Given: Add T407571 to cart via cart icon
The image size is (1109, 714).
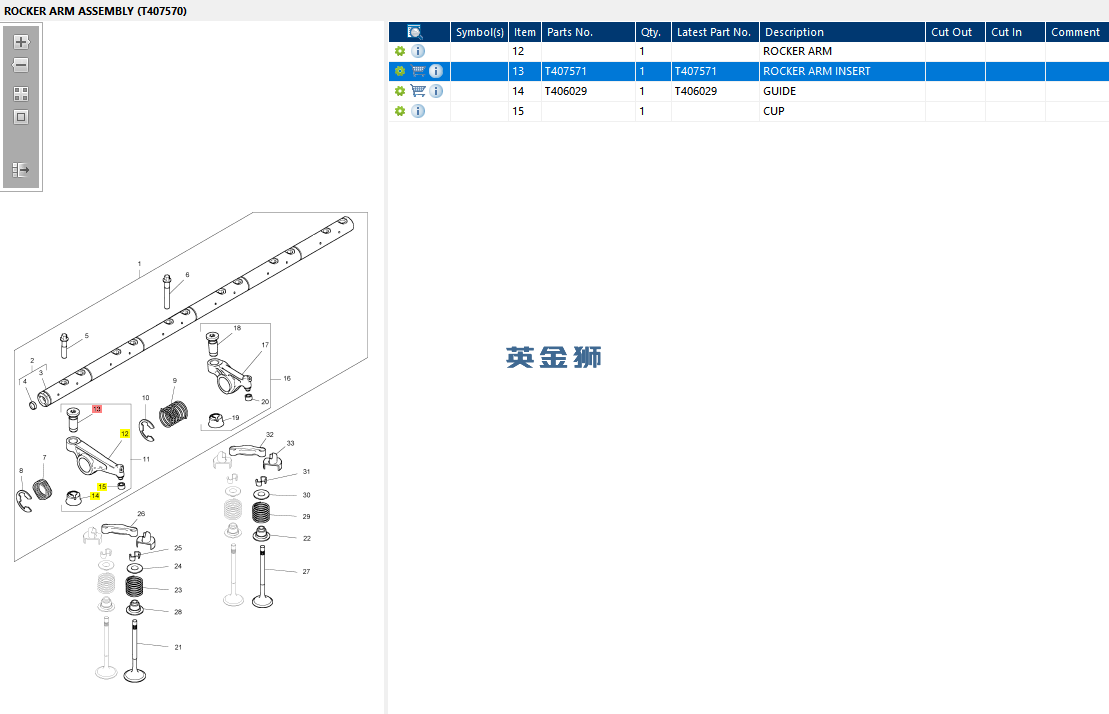Looking at the screenshot, I should [x=418, y=71].
